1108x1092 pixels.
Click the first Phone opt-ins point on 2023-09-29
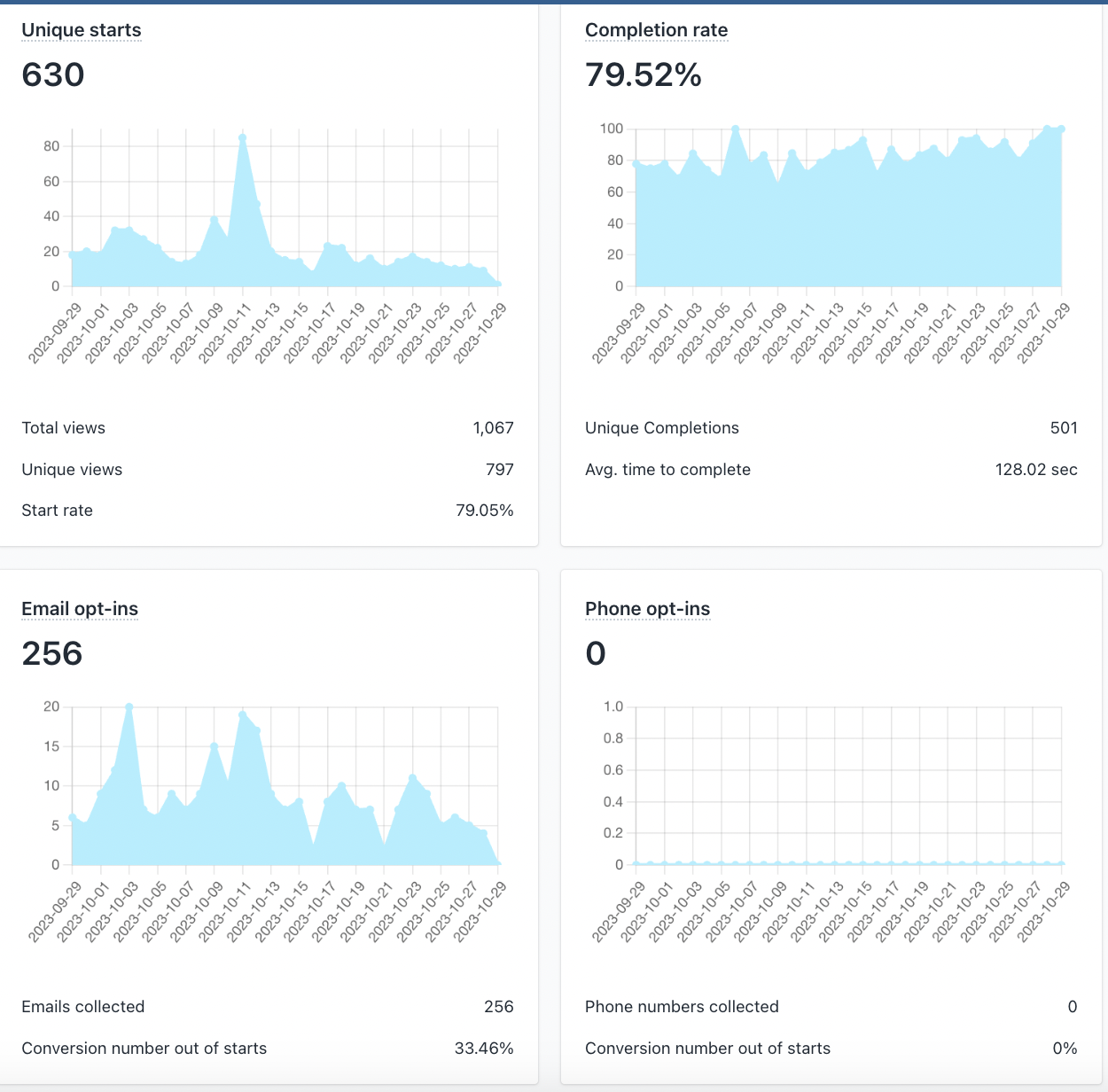click(636, 864)
